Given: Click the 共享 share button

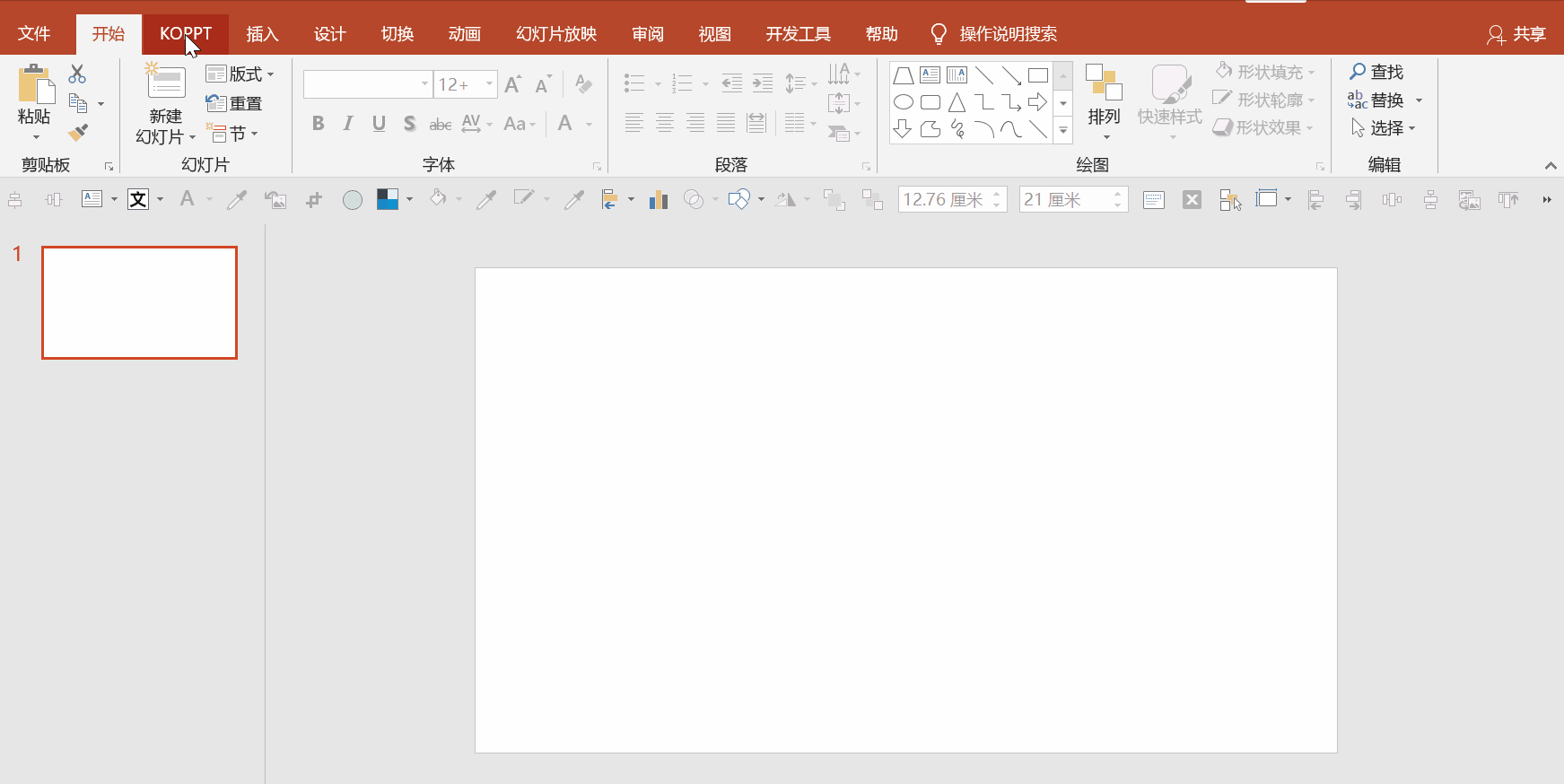Looking at the screenshot, I should tap(1517, 34).
